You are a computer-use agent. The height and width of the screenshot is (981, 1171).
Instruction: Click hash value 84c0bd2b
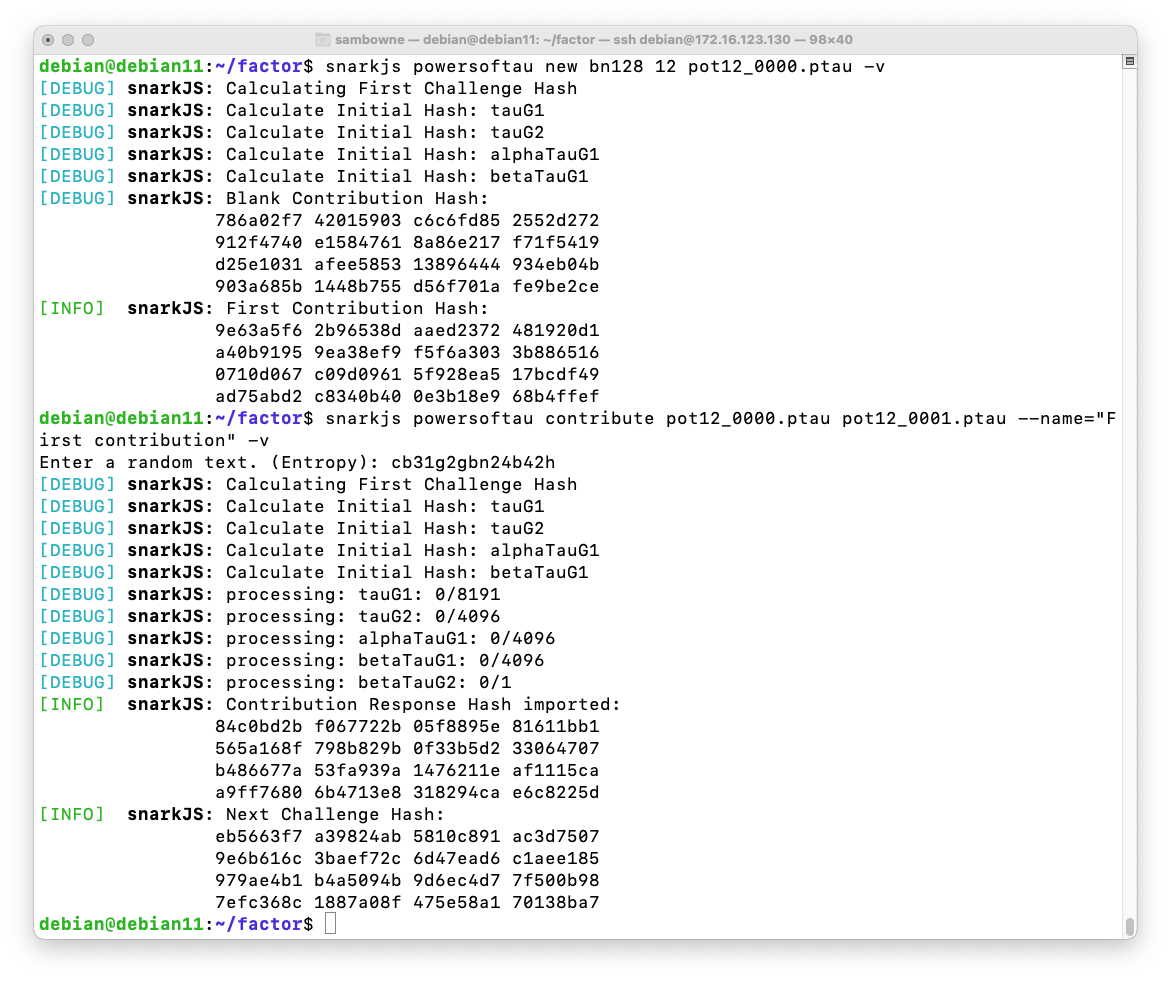point(258,727)
